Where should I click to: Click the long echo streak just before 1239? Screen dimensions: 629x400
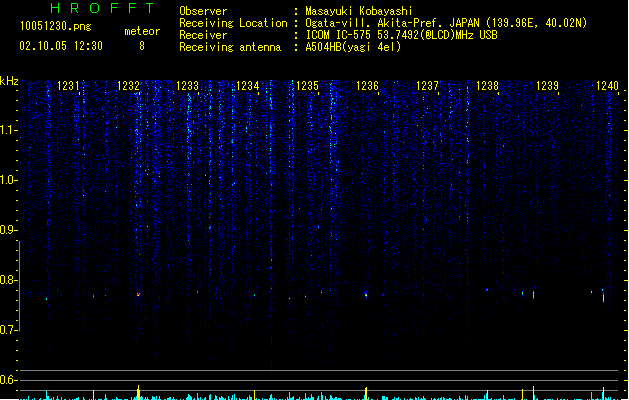pyautogui.click(x=534, y=295)
